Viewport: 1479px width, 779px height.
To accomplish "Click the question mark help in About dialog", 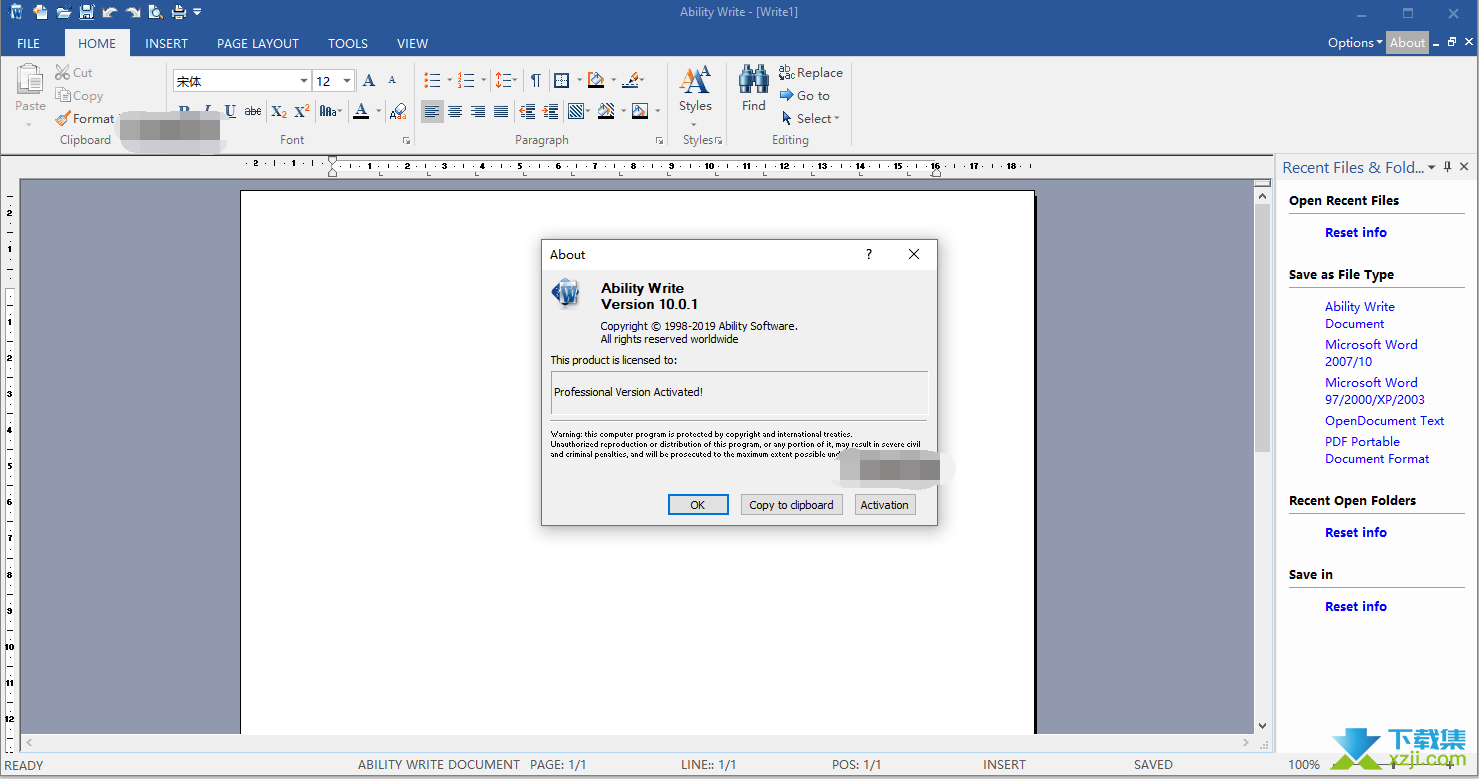I will pyautogui.click(x=868, y=254).
